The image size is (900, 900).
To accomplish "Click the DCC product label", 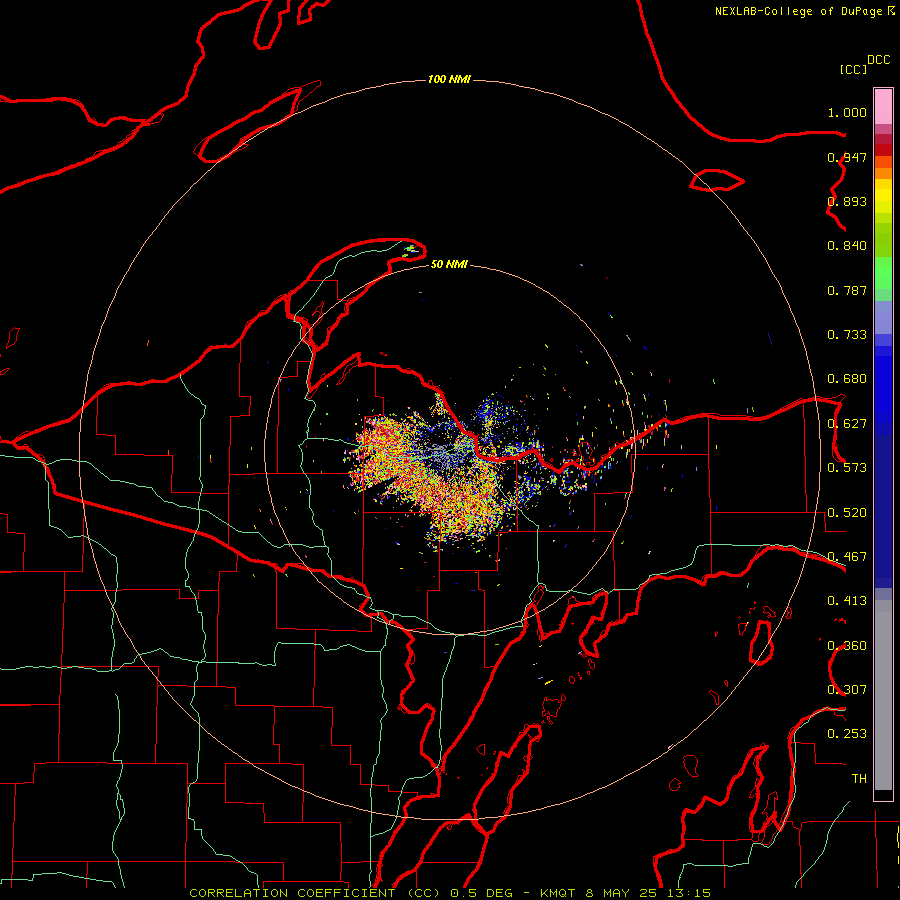I will coord(878,60).
